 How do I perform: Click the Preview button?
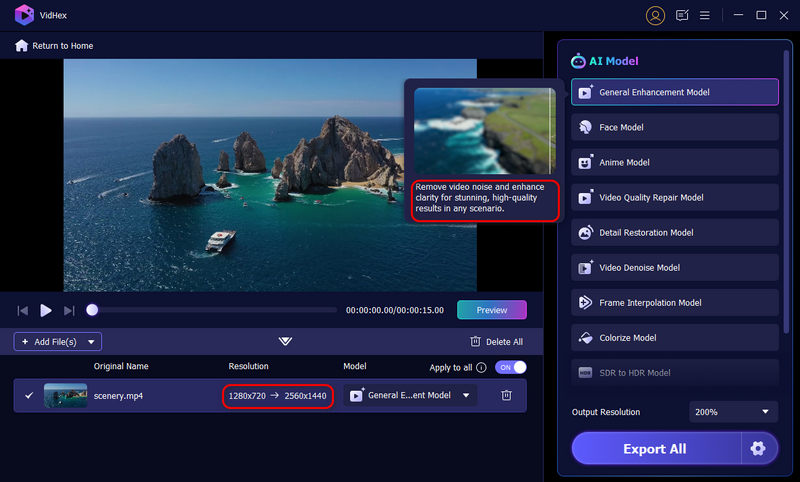[491, 310]
